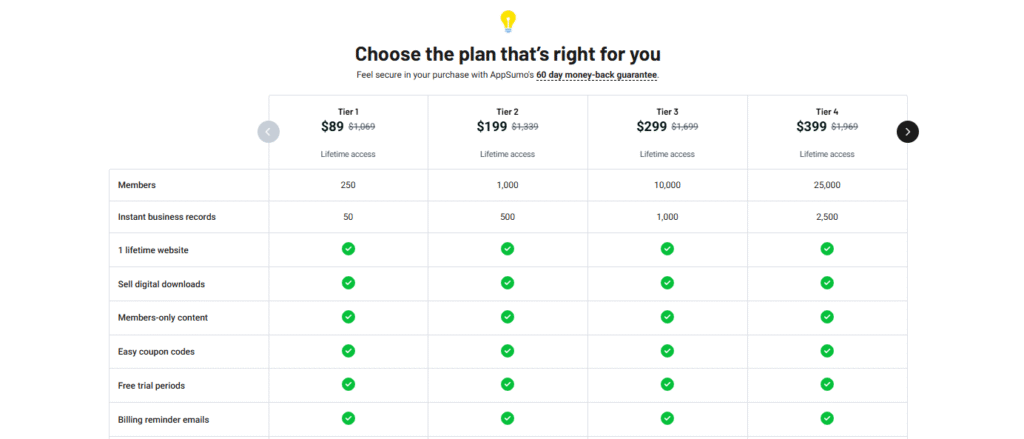Select the Tier 2 $199 plan header
The width and height of the screenshot is (1024, 439).
coord(507,133)
